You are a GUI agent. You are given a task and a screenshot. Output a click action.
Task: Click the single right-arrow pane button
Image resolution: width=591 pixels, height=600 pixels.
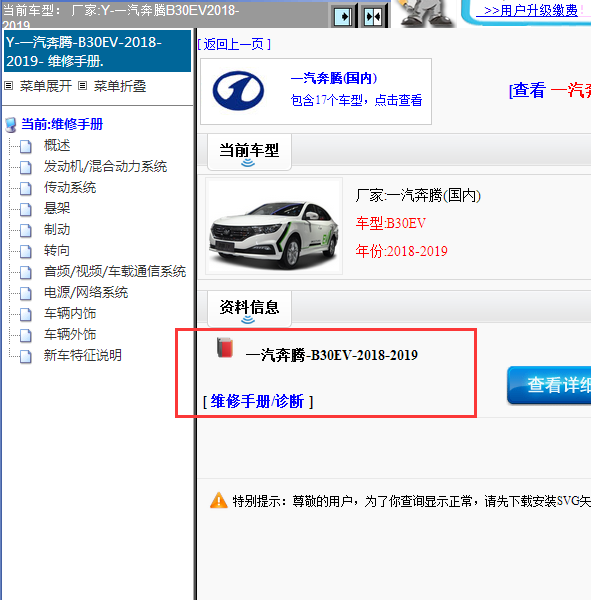point(343,16)
